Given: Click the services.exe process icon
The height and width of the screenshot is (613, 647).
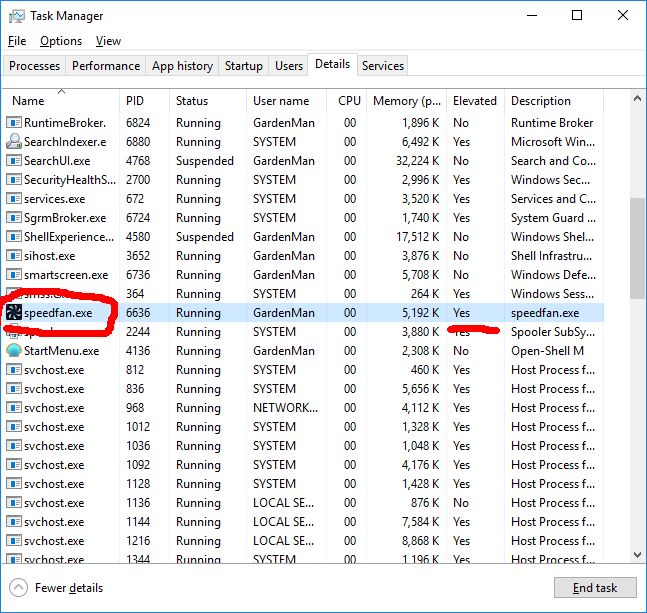Looking at the screenshot, I should click(x=14, y=198).
